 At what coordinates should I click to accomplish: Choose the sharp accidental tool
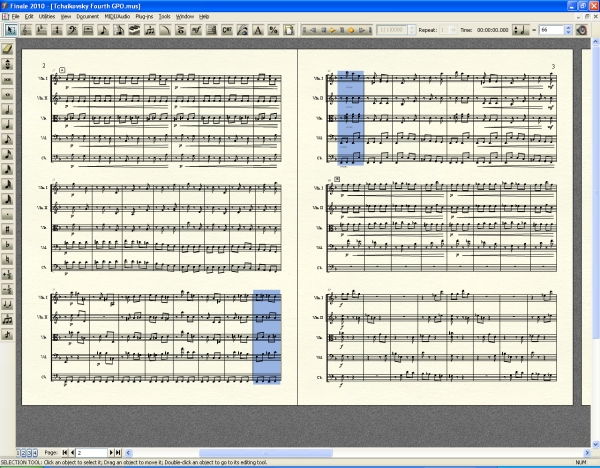click(x=7, y=230)
